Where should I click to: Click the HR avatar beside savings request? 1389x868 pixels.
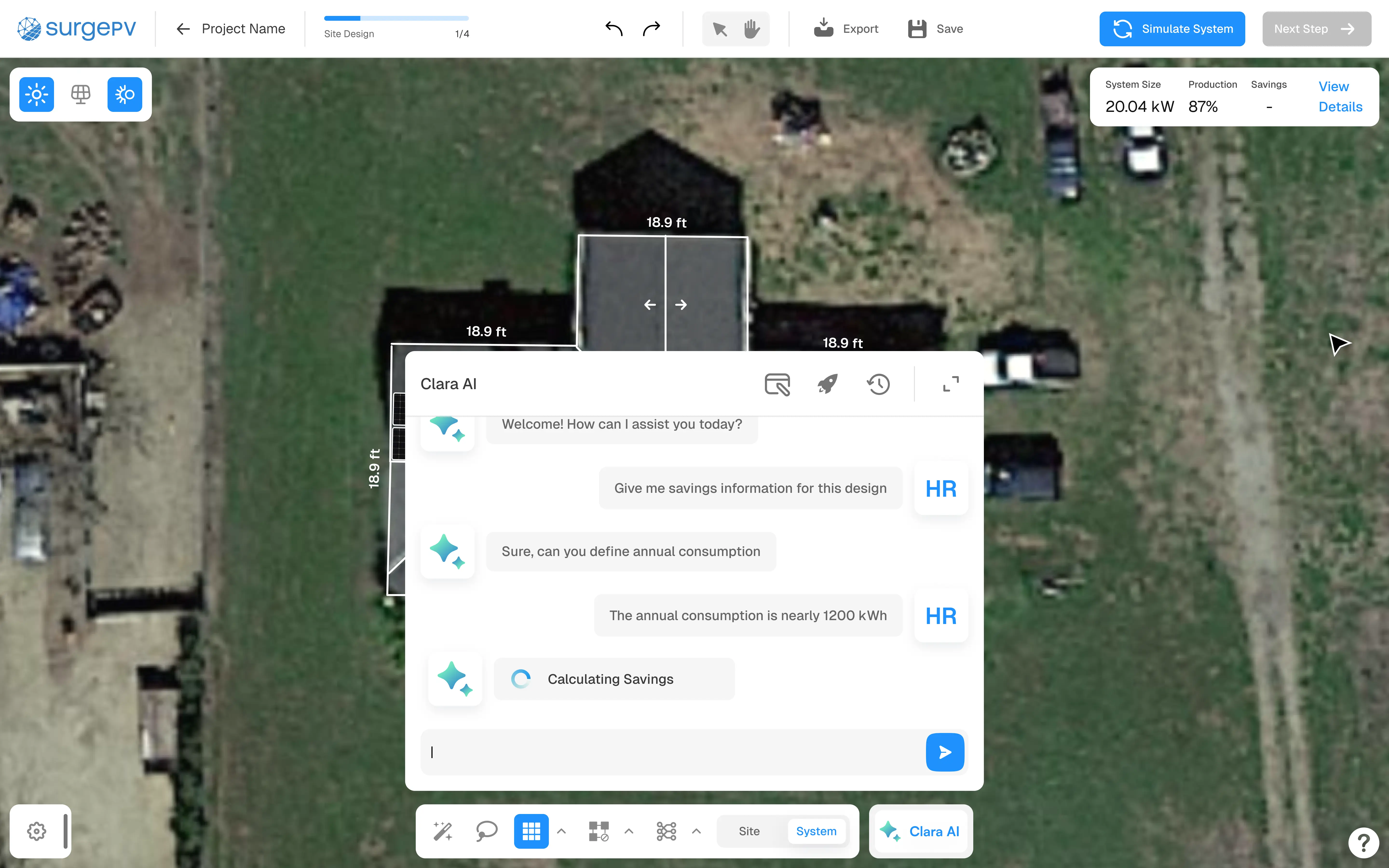[941, 488]
